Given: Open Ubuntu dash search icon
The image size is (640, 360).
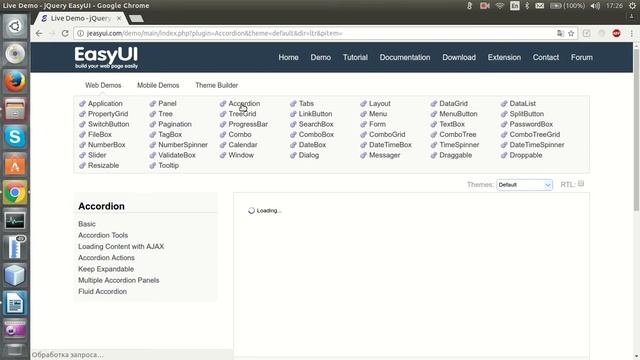Looking at the screenshot, I should pyautogui.click(x=15, y=26).
